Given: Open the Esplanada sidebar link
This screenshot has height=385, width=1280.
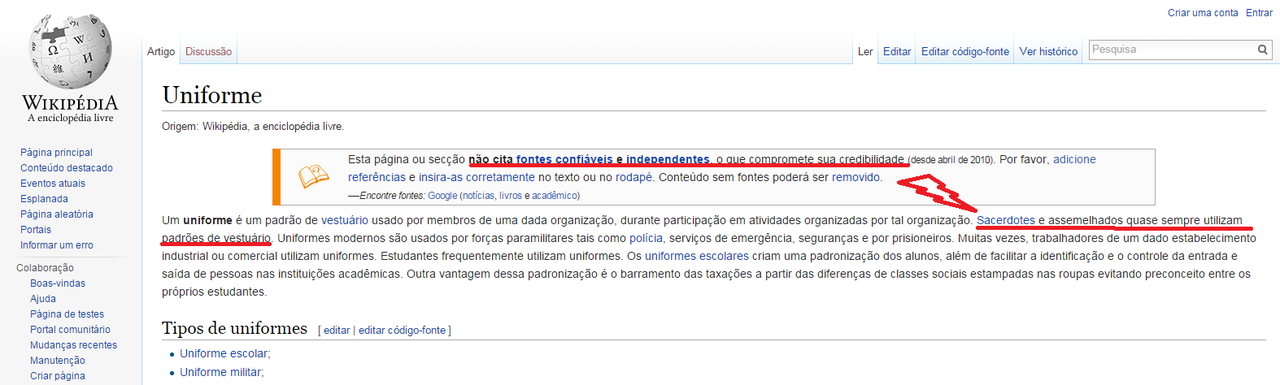Looking at the screenshot, I should [x=45, y=199].
